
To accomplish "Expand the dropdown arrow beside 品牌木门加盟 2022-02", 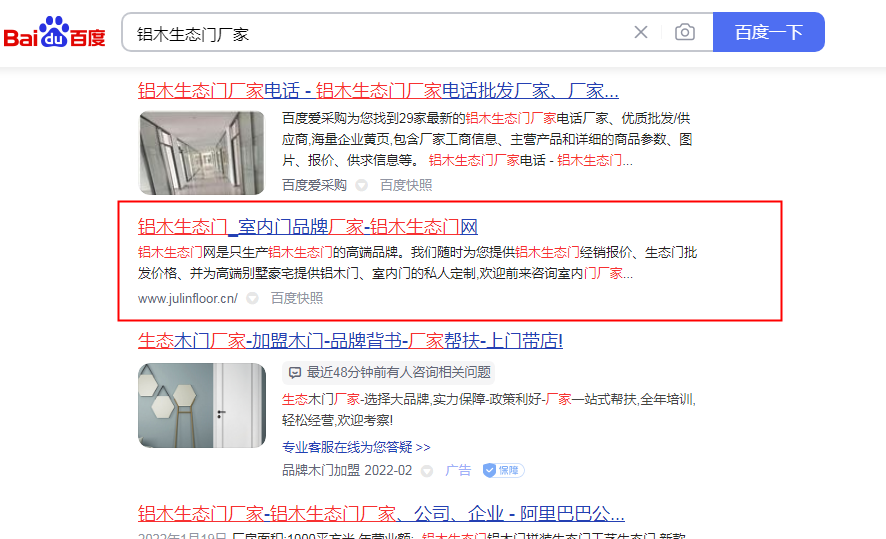I will tap(427, 471).
